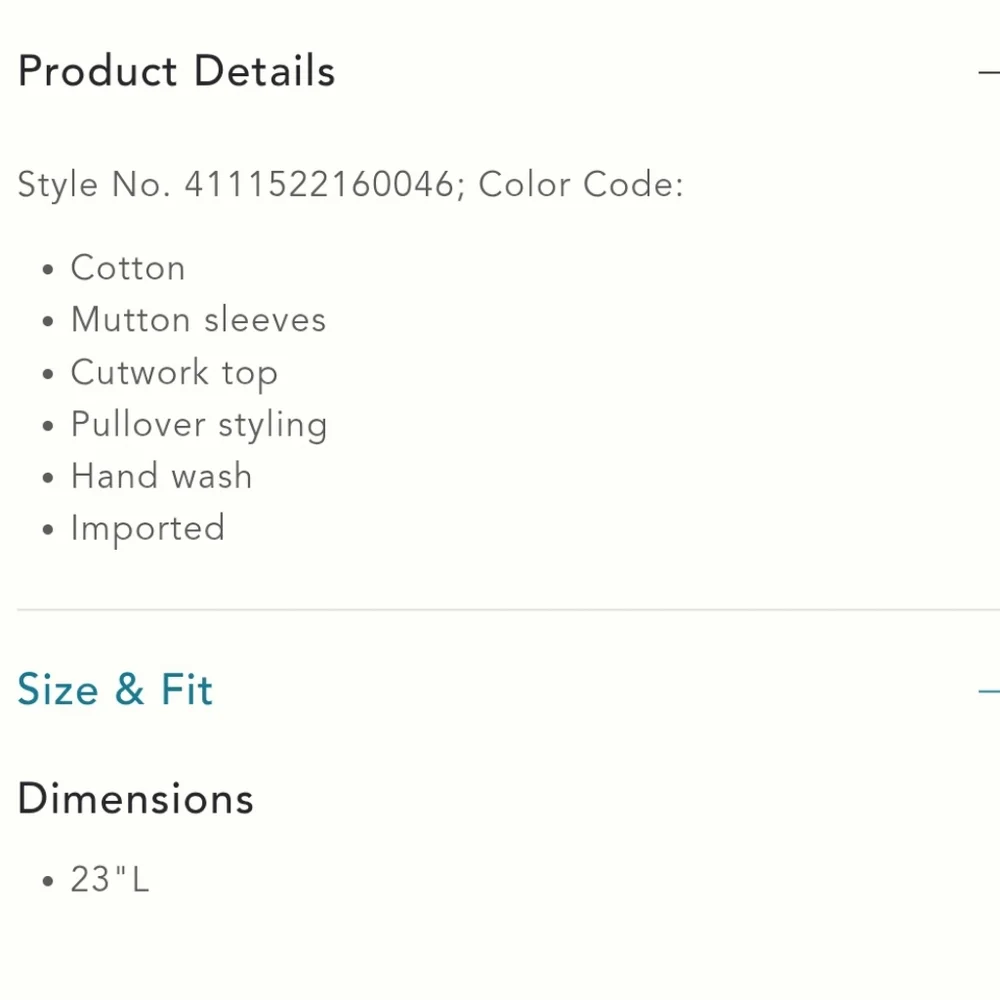
Task: Click the Product Details heading
Action: 176,72
